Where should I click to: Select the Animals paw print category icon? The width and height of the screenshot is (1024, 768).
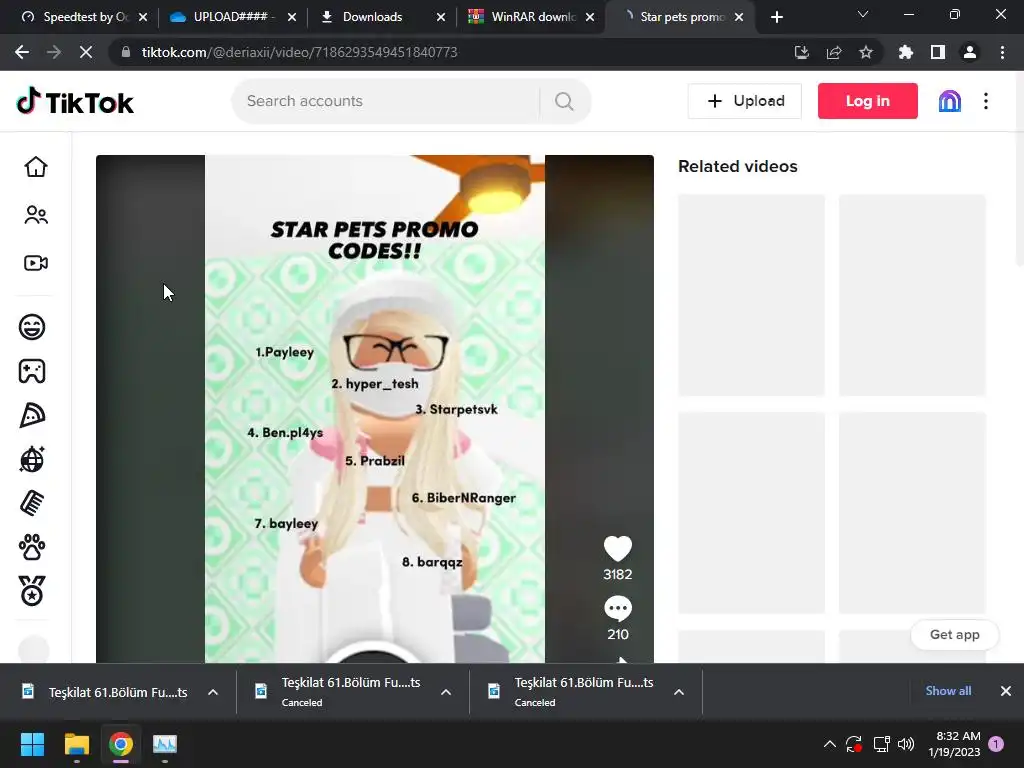point(32,547)
